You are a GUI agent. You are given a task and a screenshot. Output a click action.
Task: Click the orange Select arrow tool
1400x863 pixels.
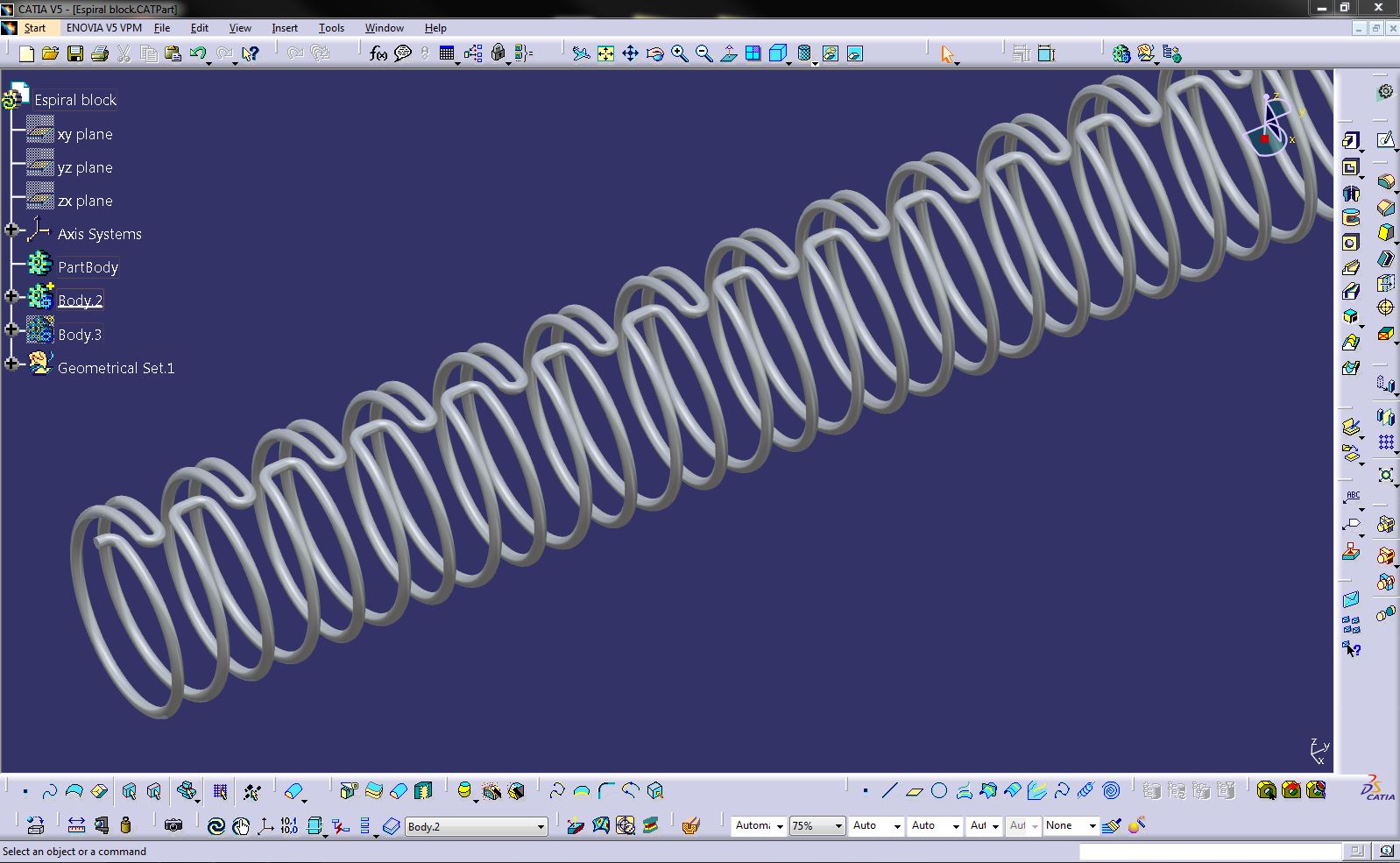pos(947,54)
